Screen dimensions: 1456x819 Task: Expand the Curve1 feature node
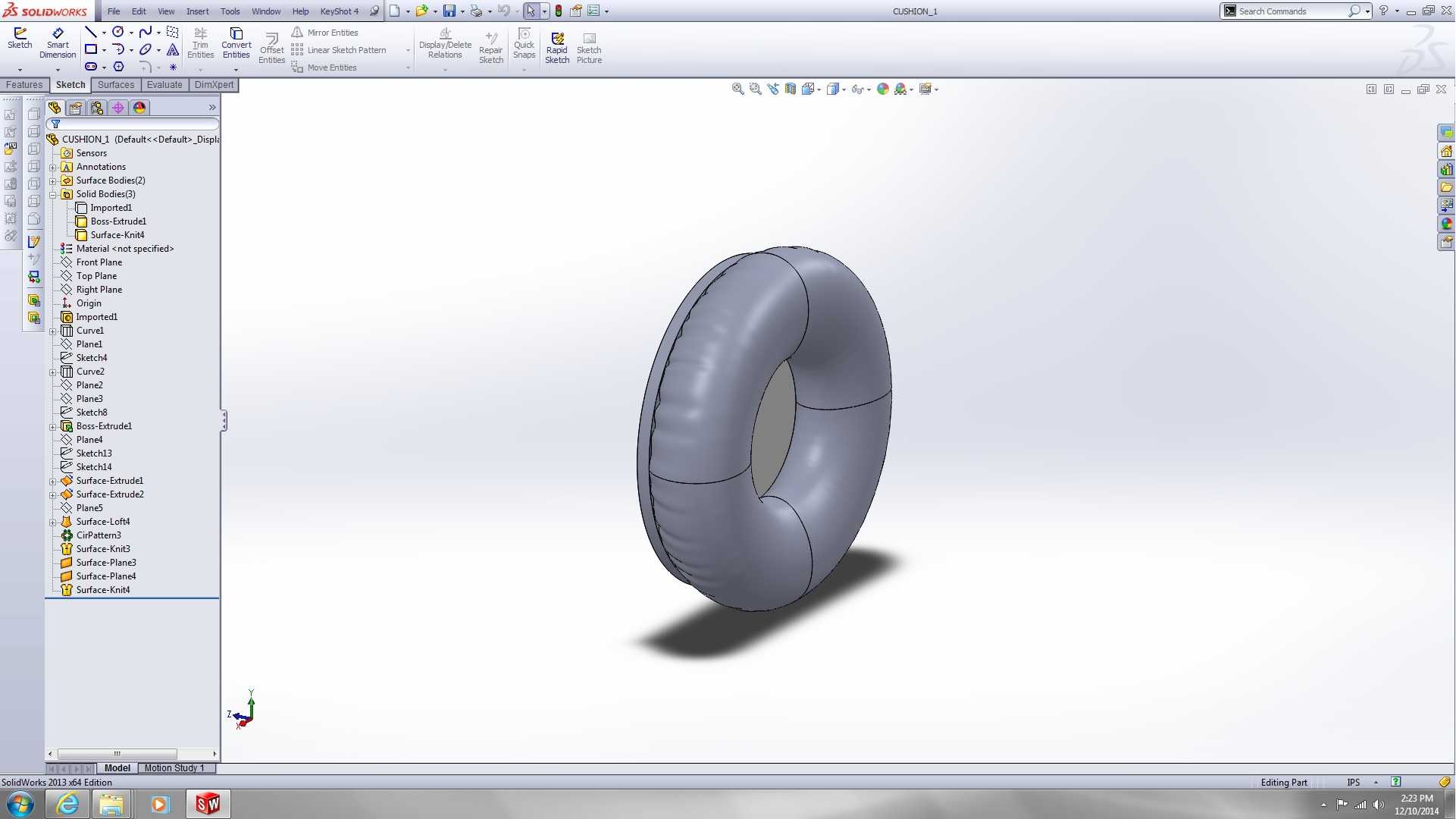pos(53,331)
